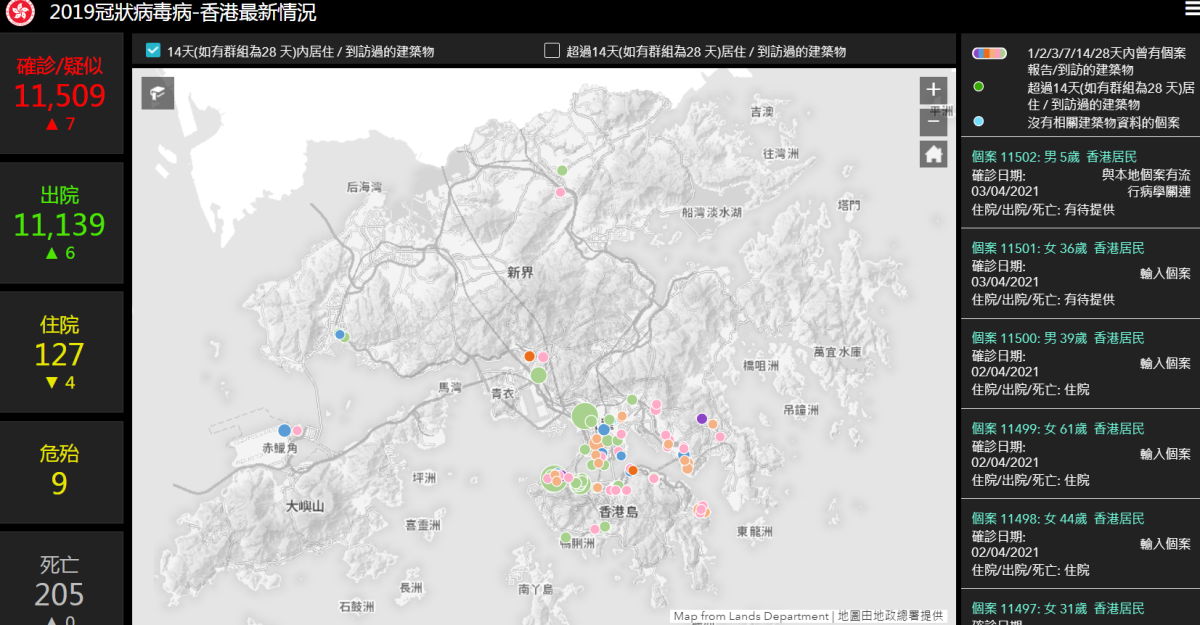This screenshot has width=1200, height=625.
Task: Reset map to home extent
Action: pyautogui.click(x=933, y=154)
